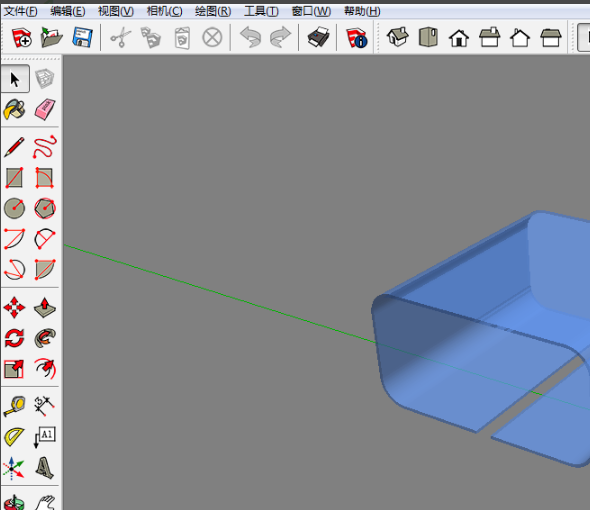Open the 相机(C) menu

tap(164, 11)
